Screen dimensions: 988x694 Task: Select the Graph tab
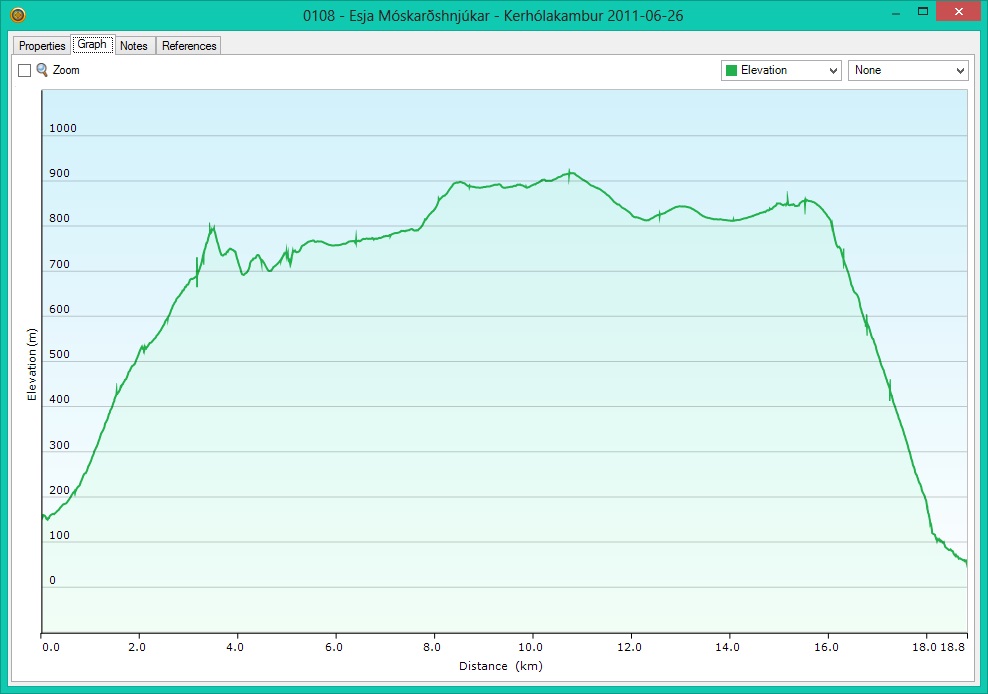(92, 44)
